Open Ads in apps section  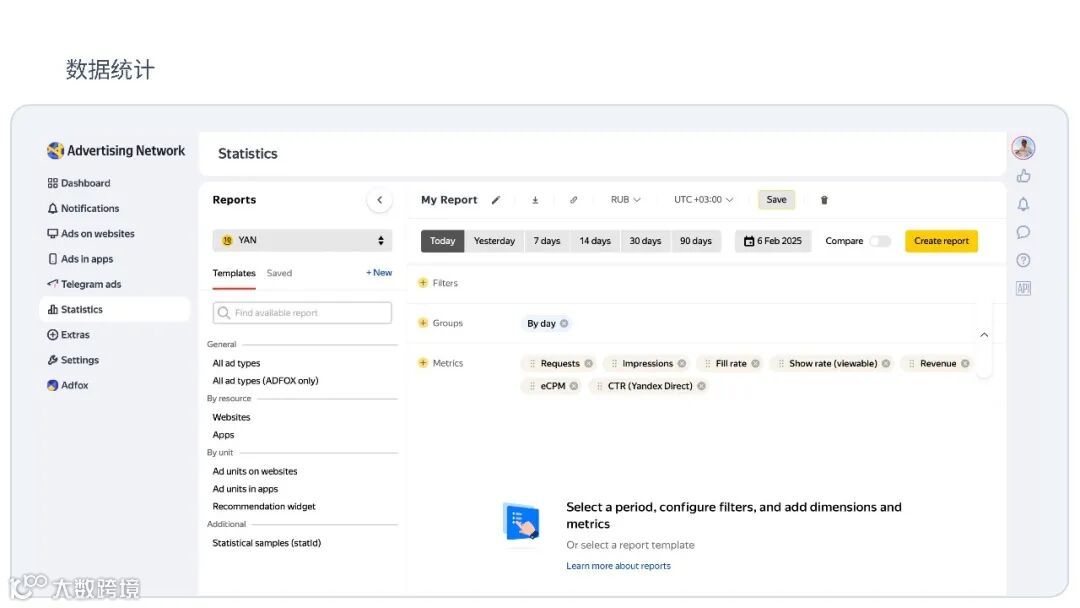point(80,259)
